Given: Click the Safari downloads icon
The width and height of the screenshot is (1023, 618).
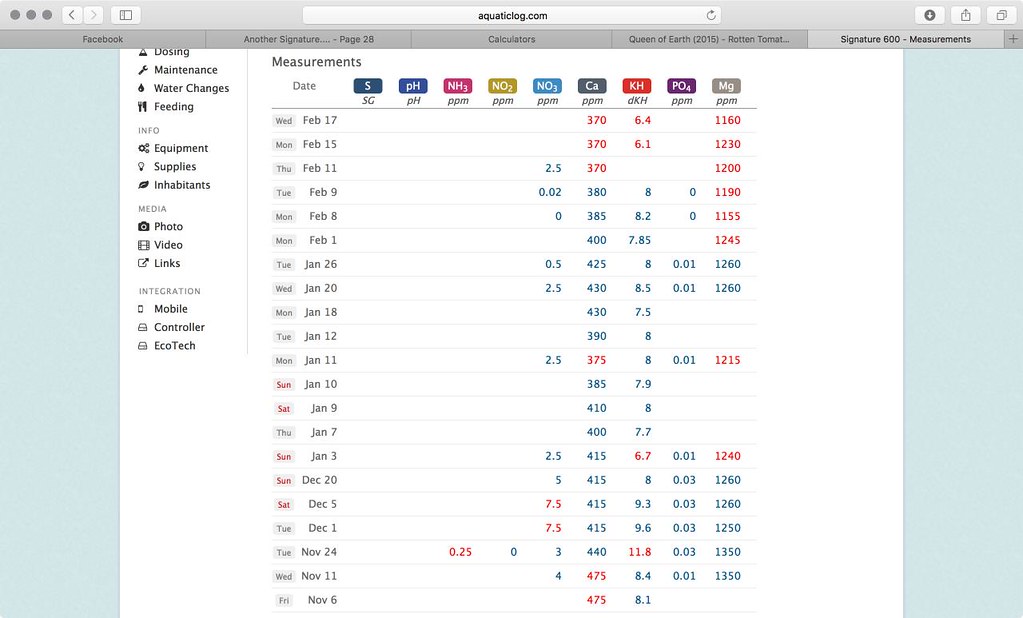Looking at the screenshot, I should 930,15.
